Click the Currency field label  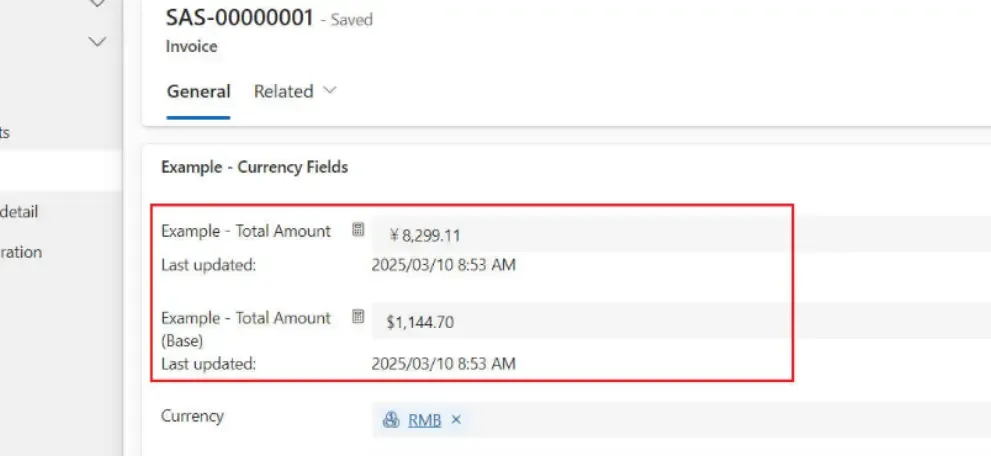pos(192,415)
